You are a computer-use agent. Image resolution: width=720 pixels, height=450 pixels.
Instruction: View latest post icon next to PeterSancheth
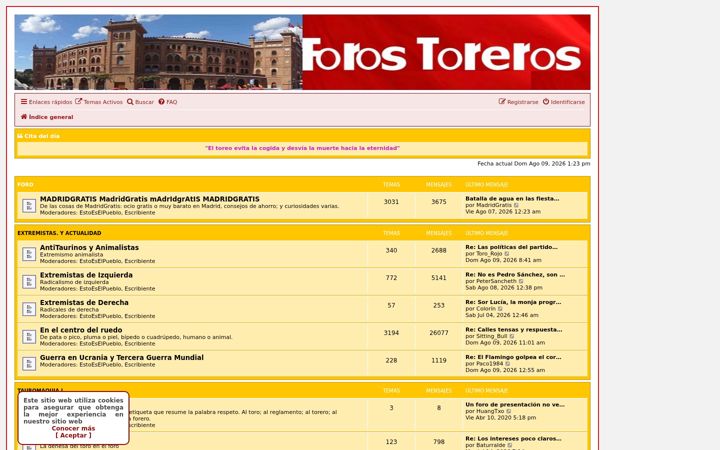[x=522, y=281]
